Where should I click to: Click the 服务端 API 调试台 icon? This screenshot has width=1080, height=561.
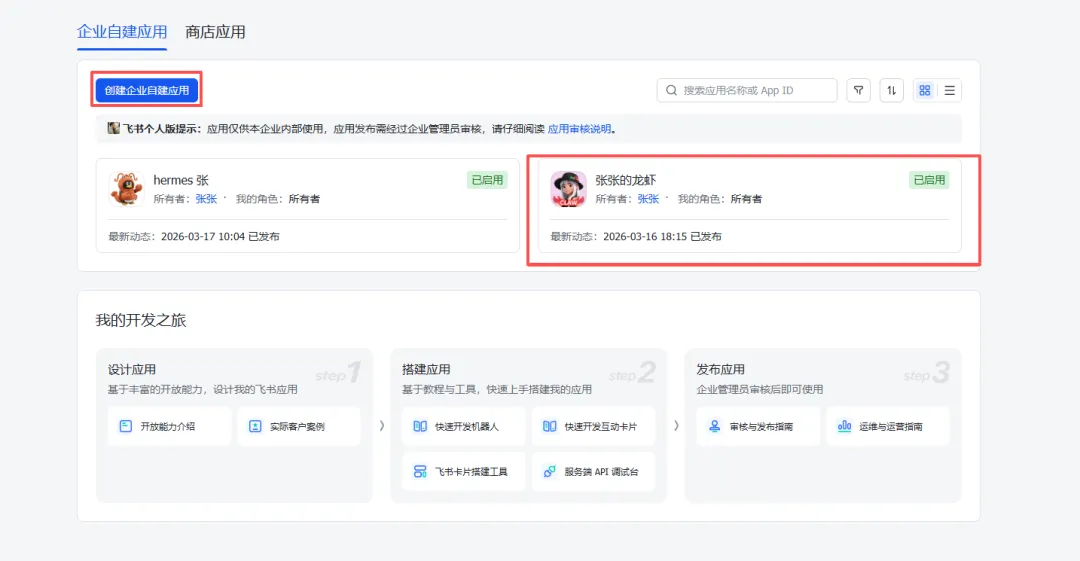point(550,471)
